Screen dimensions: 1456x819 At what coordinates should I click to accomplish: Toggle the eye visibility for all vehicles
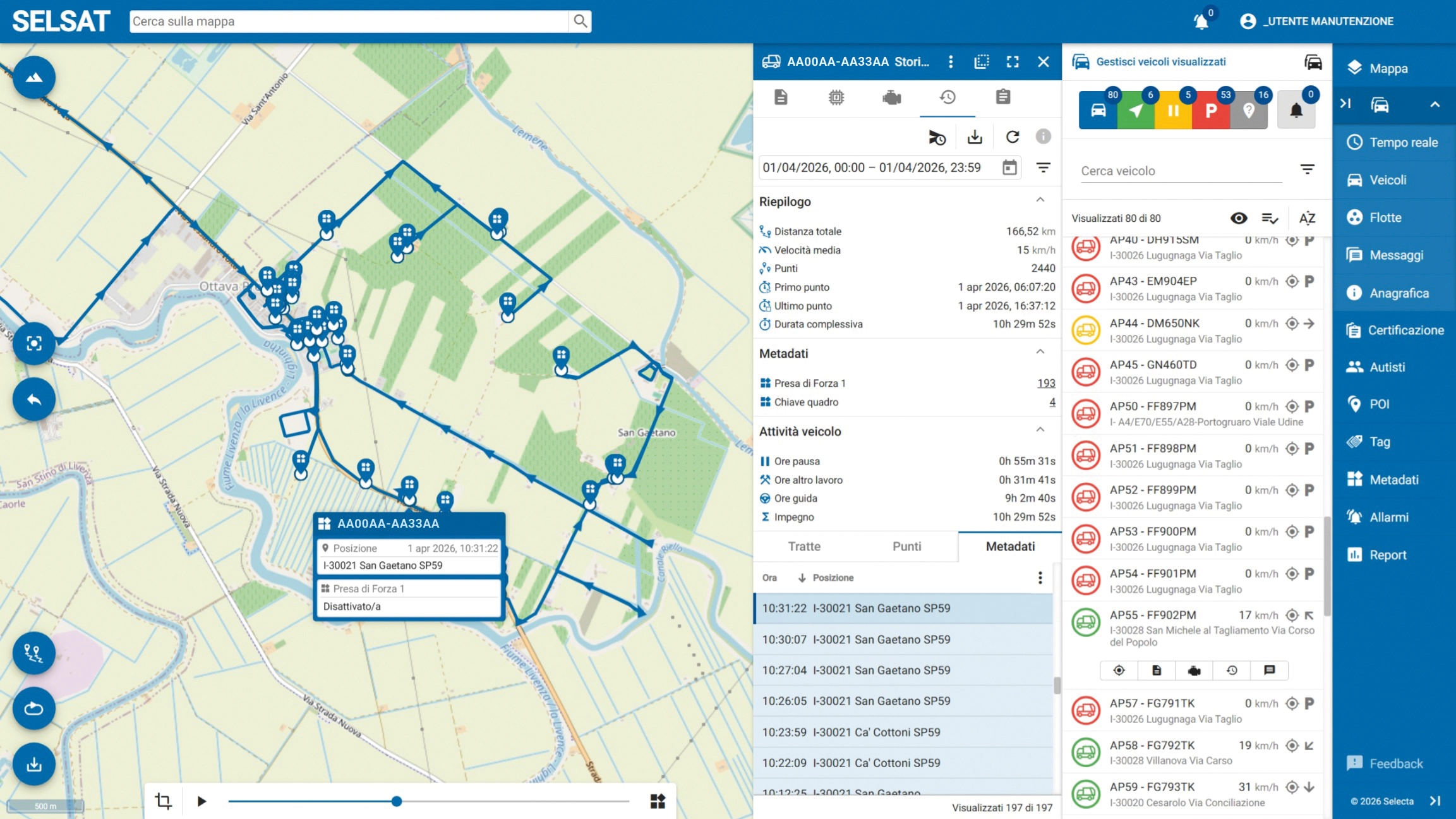click(1239, 218)
